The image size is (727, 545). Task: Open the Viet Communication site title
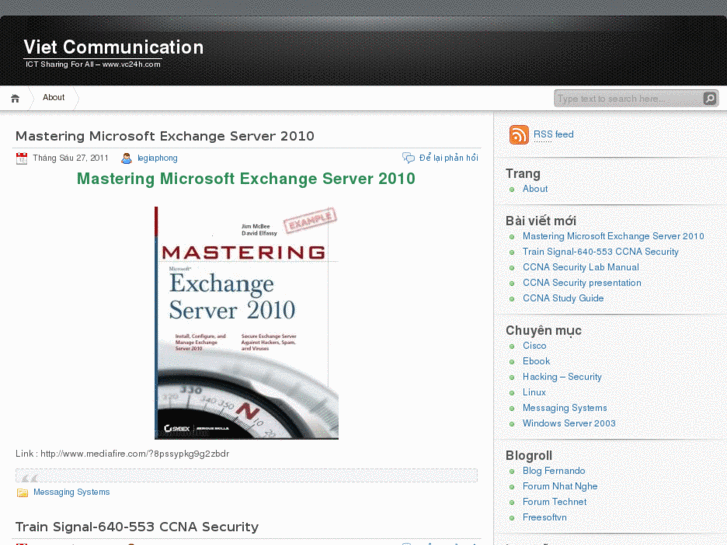pos(114,47)
